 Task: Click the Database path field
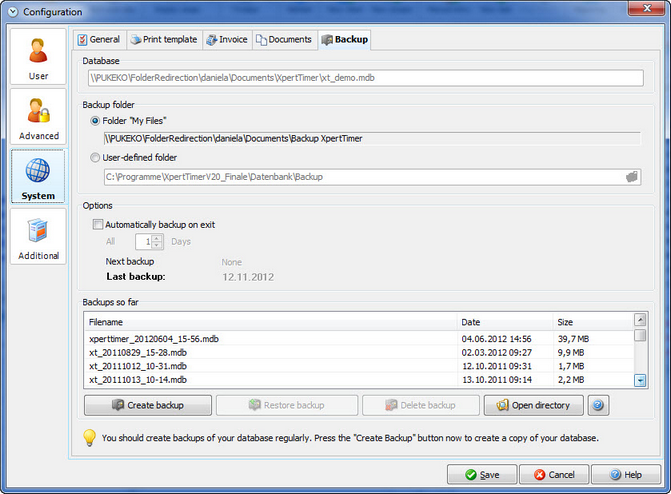point(366,78)
